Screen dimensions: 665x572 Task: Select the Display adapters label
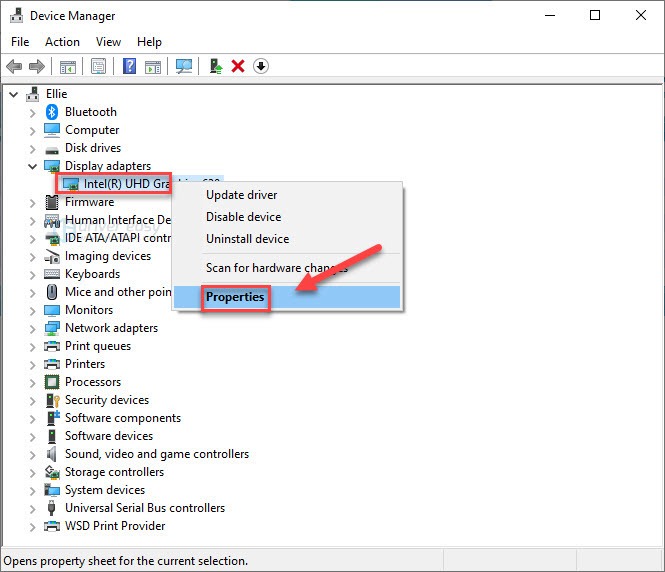pyautogui.click(x=108, y=166)
